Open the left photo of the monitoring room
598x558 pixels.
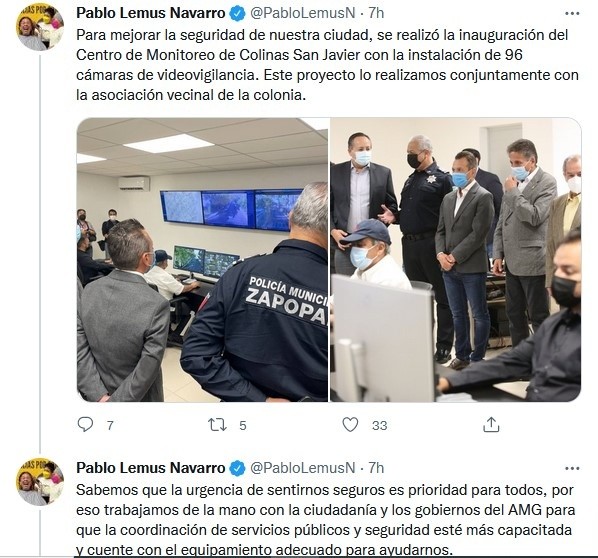pos(202,259)
